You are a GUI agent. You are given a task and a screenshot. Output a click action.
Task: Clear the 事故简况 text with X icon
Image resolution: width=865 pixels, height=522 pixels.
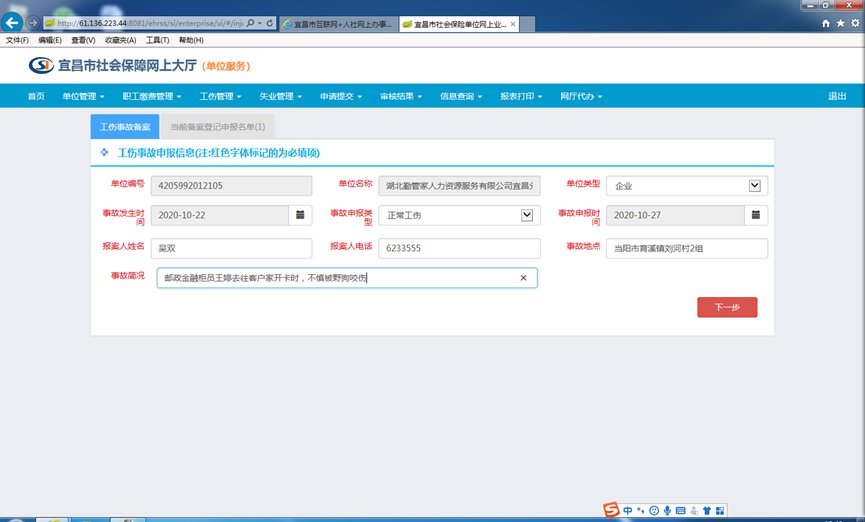523,278
